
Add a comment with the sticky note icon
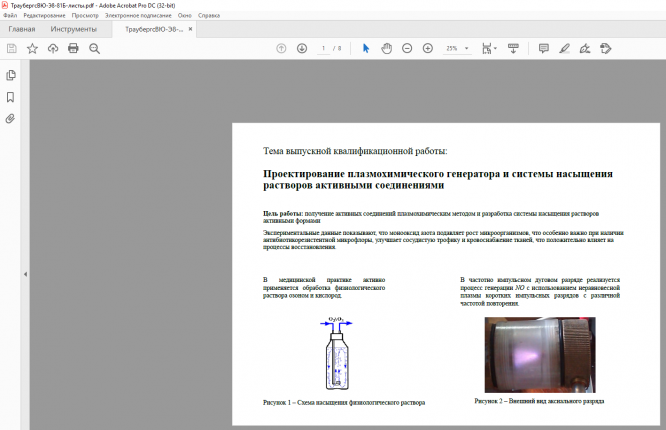544,48
